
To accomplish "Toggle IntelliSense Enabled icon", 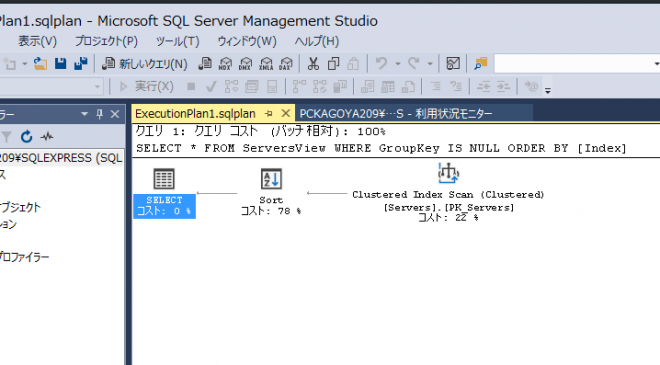I will point(272,87).
